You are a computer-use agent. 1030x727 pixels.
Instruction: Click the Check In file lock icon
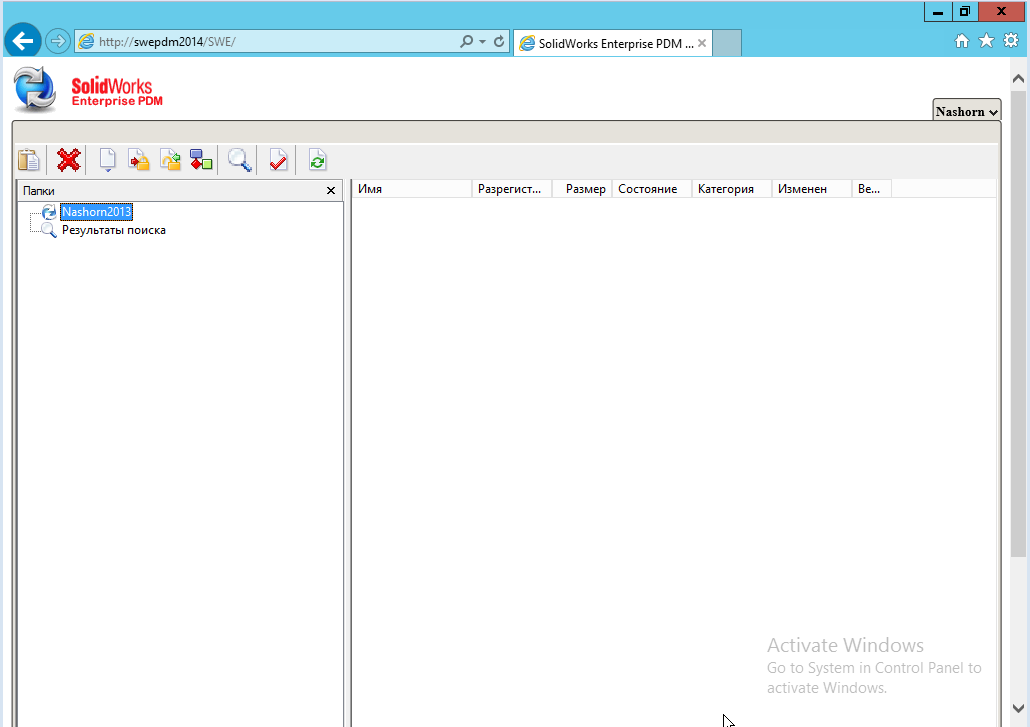tap(139, 160)
